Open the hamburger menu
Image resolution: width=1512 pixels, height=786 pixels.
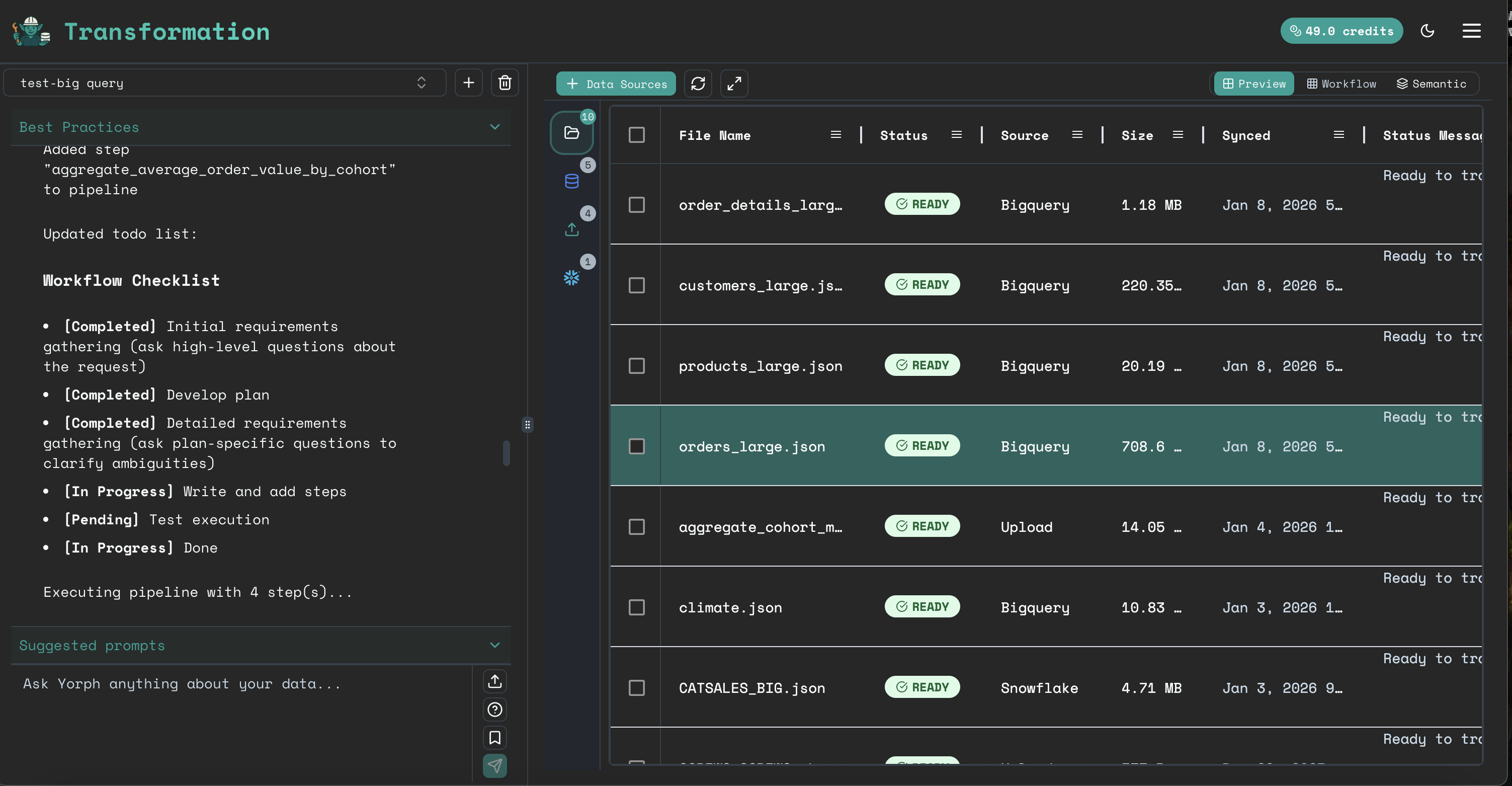click(x=1471, y=31)
